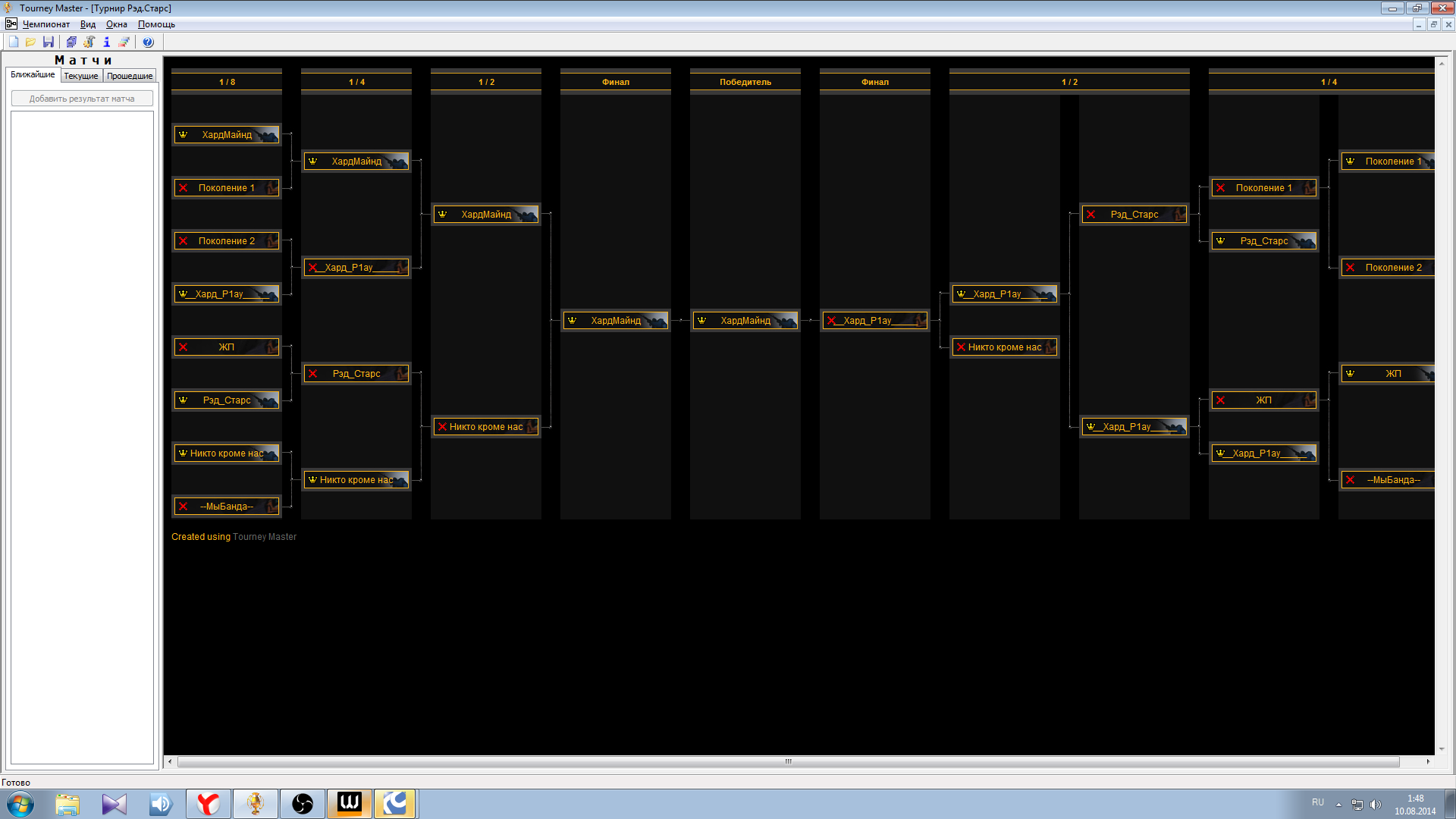This screenshot has height=819, width=1456.
Task: Select the ХардМайнд winner cell
Action: point(745,321)
